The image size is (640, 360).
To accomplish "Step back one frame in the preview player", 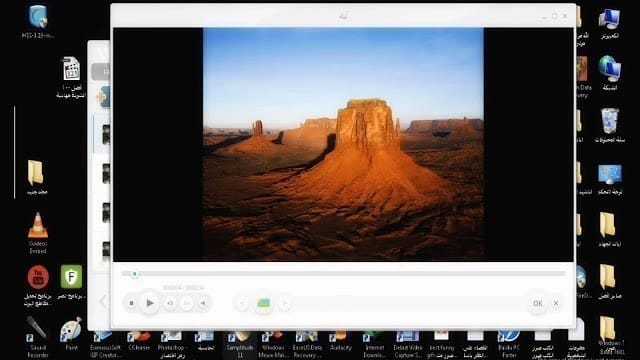I will (170, 303).
